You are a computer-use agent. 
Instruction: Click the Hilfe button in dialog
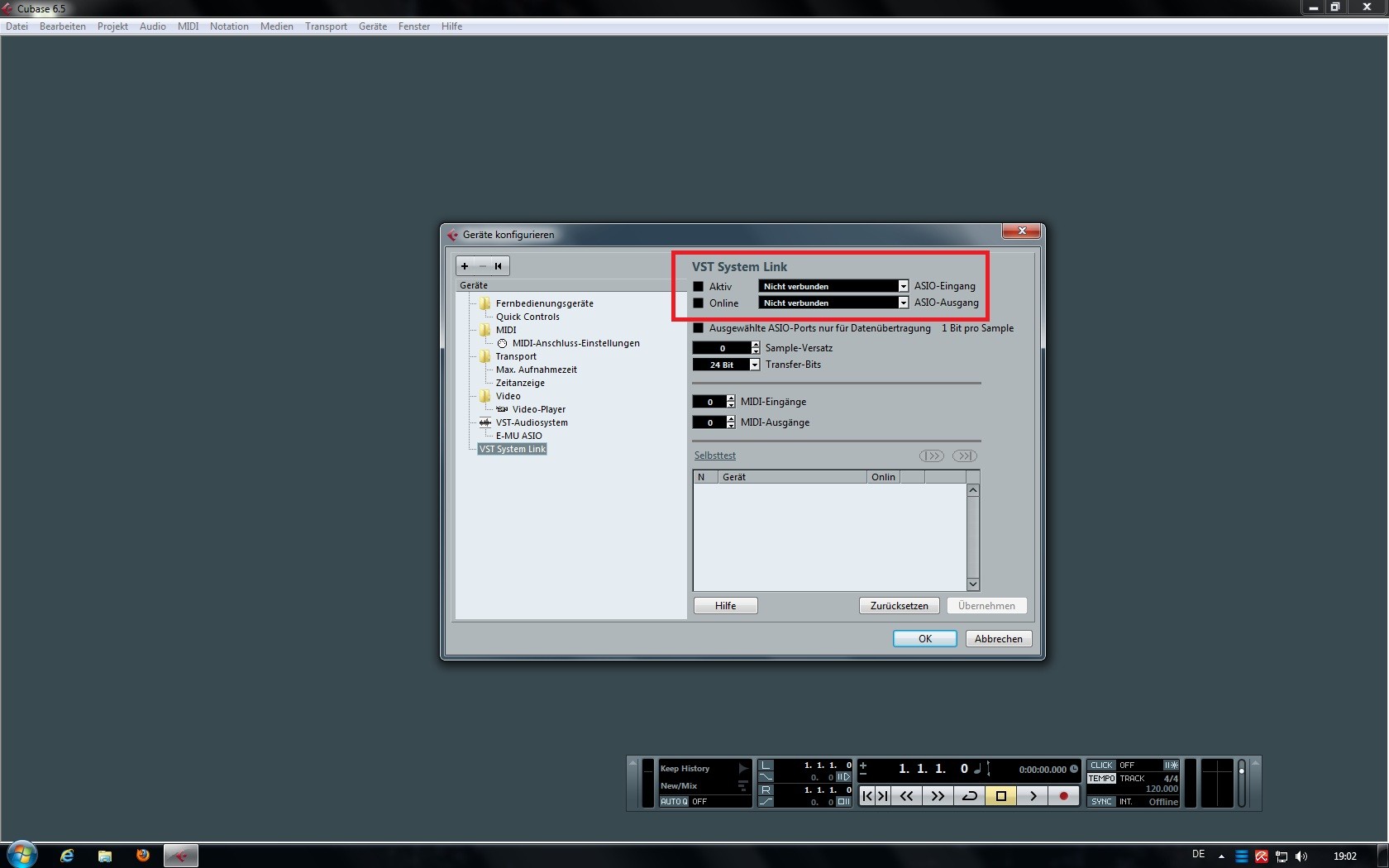[x=726, y=606]
